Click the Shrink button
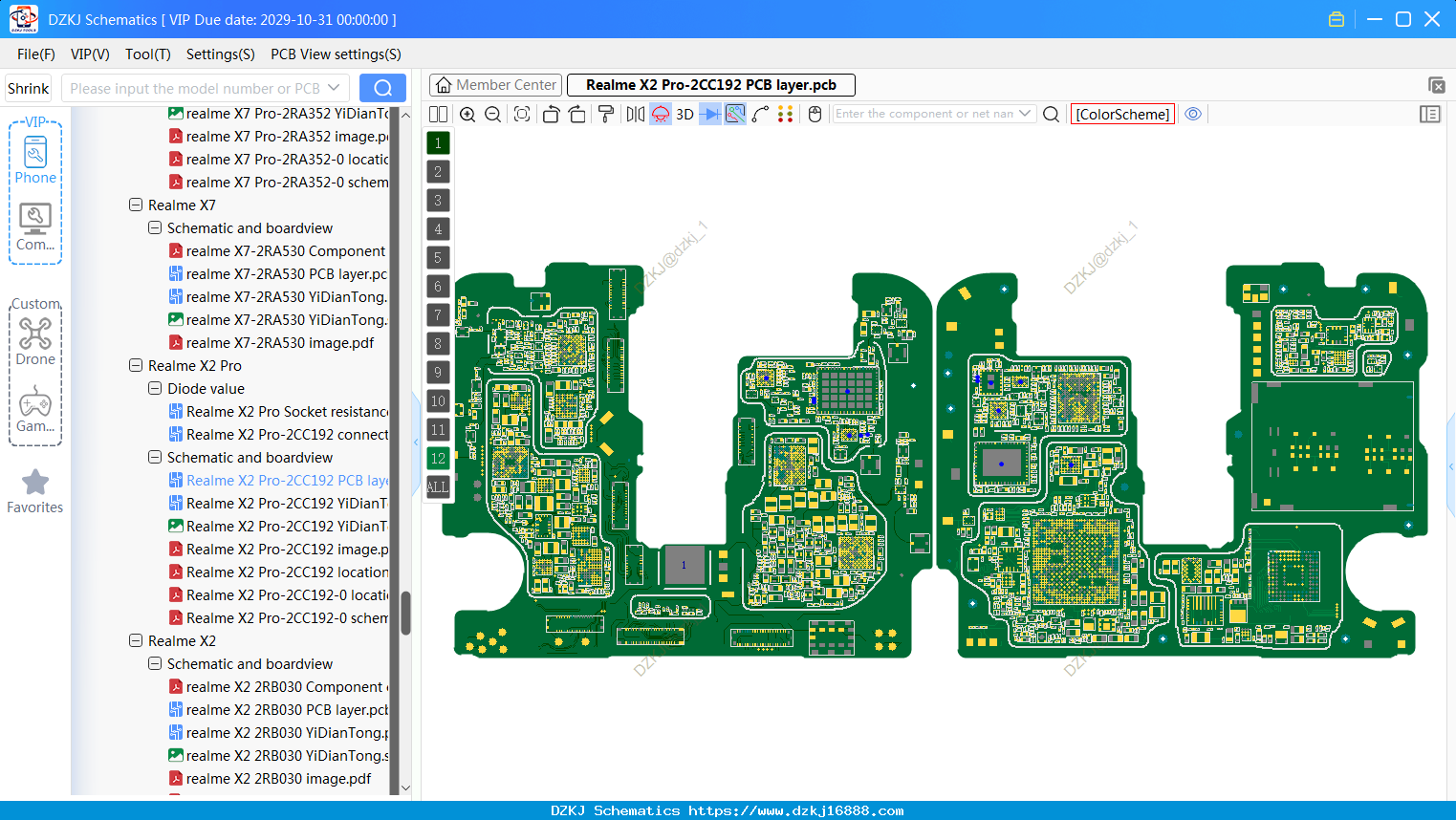The width and height of the screenshot is (1456, 820). pos(29,88)
